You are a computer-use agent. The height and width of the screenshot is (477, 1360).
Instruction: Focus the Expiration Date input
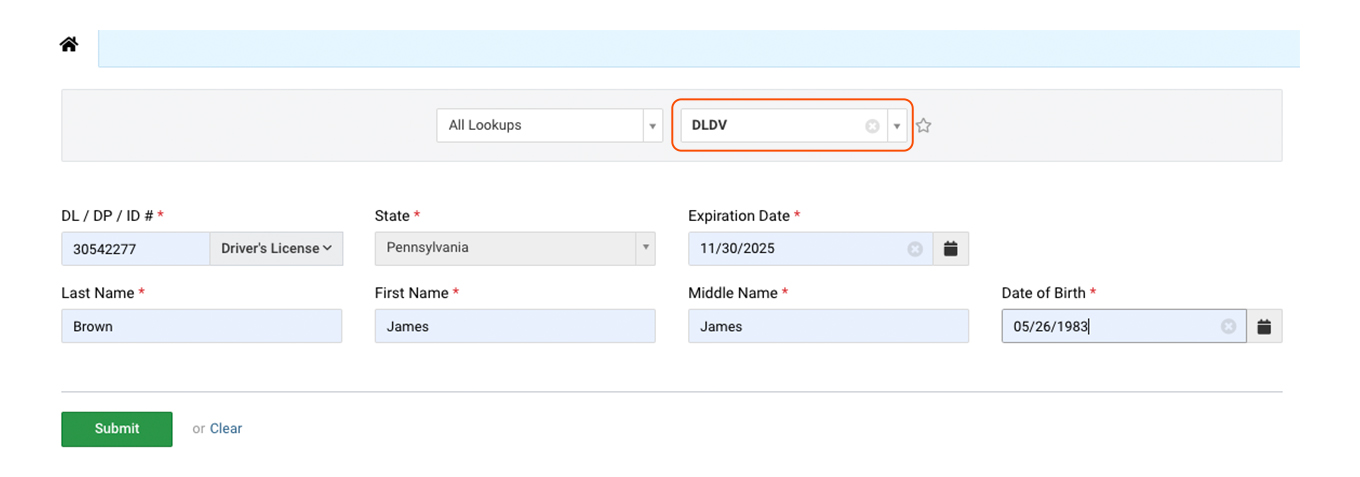811,249
